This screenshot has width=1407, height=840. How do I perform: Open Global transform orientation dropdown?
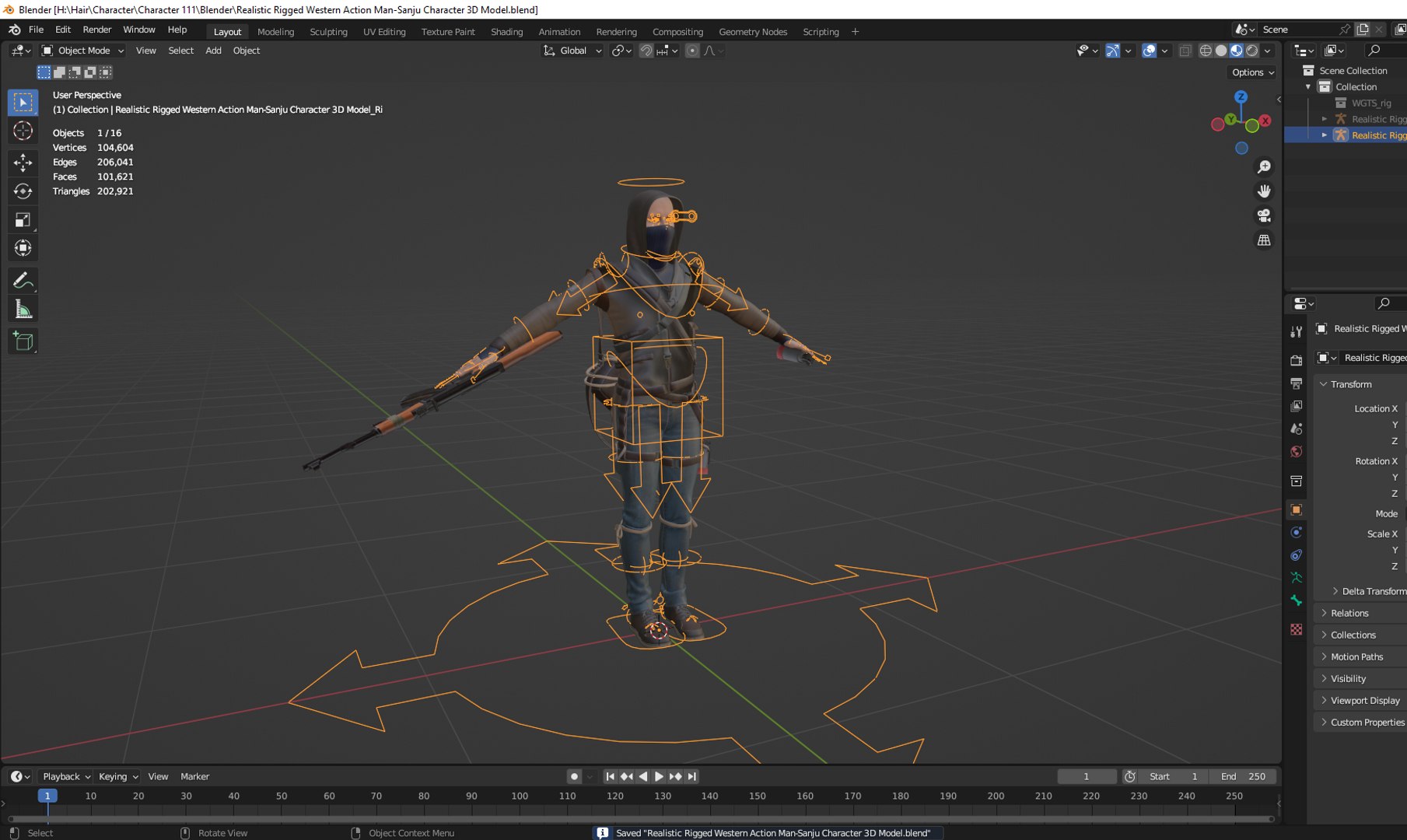572,51
